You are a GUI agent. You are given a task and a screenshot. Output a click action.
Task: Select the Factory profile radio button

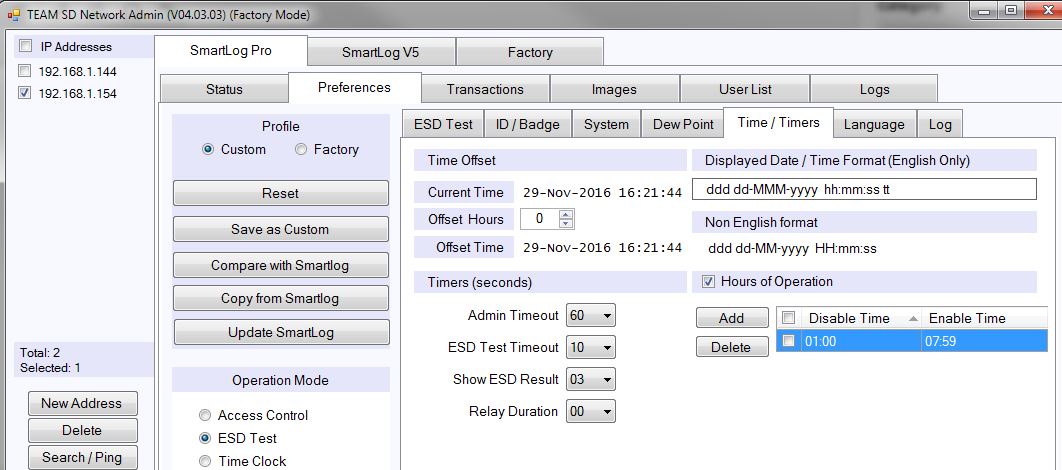[301, 150]
